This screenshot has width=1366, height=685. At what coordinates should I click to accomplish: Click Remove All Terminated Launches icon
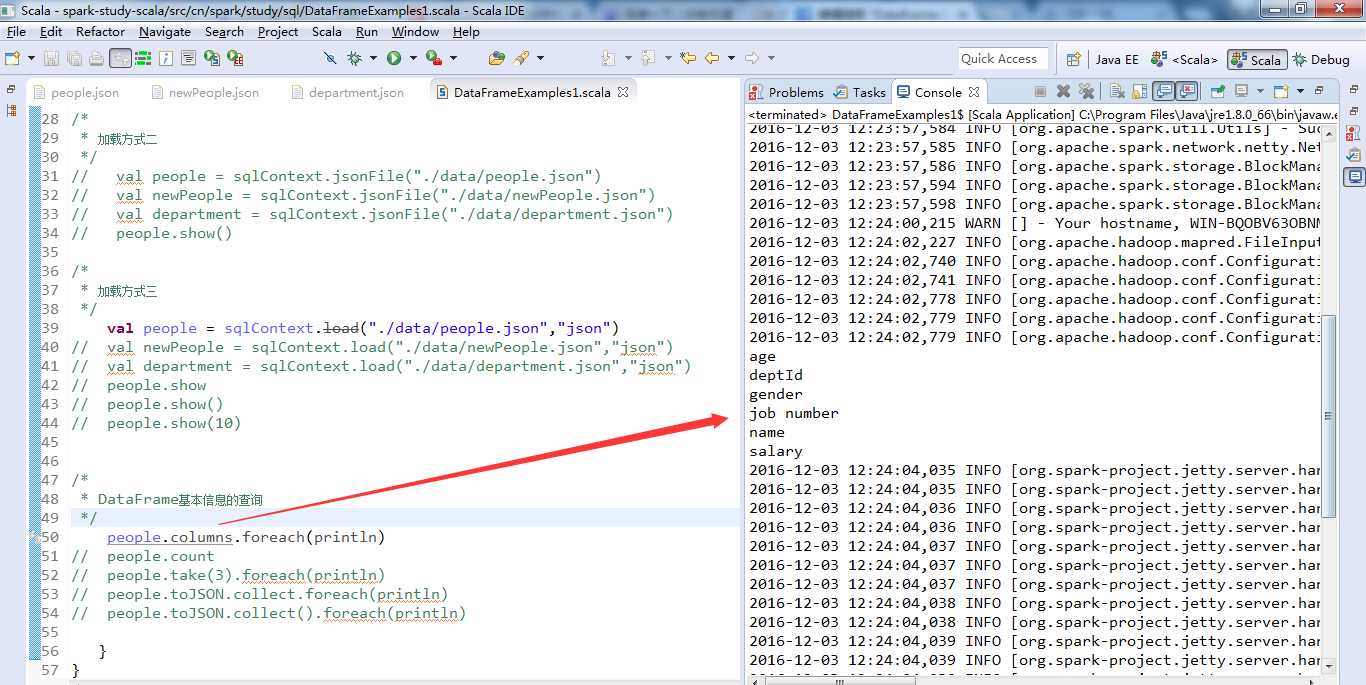point(1086,92)
